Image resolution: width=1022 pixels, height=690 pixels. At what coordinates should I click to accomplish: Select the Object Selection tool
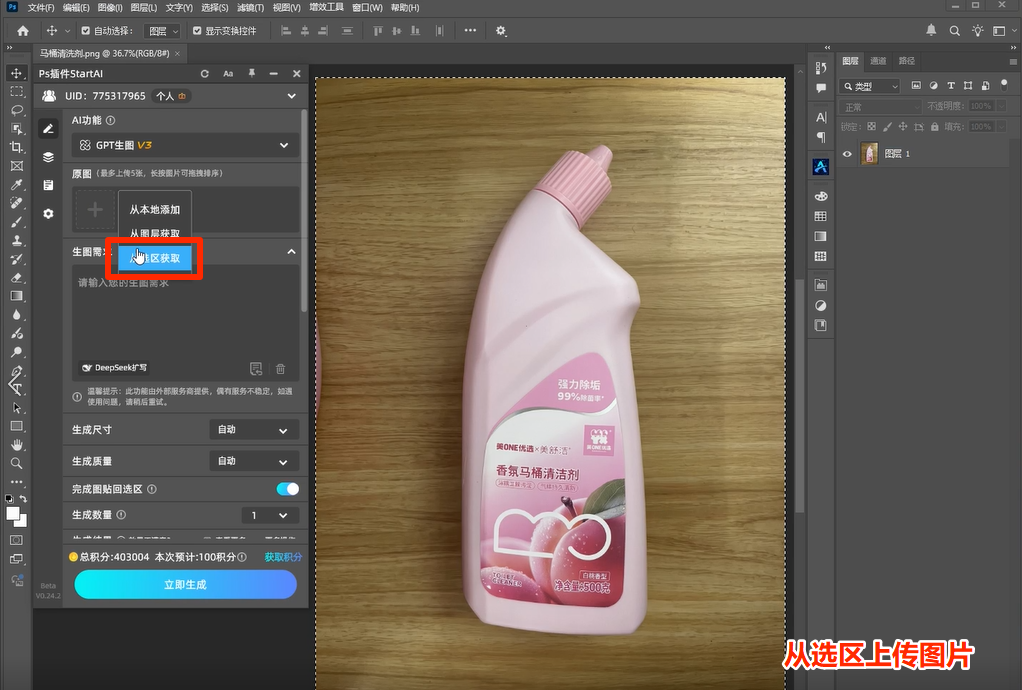click(x=16, y=129)
